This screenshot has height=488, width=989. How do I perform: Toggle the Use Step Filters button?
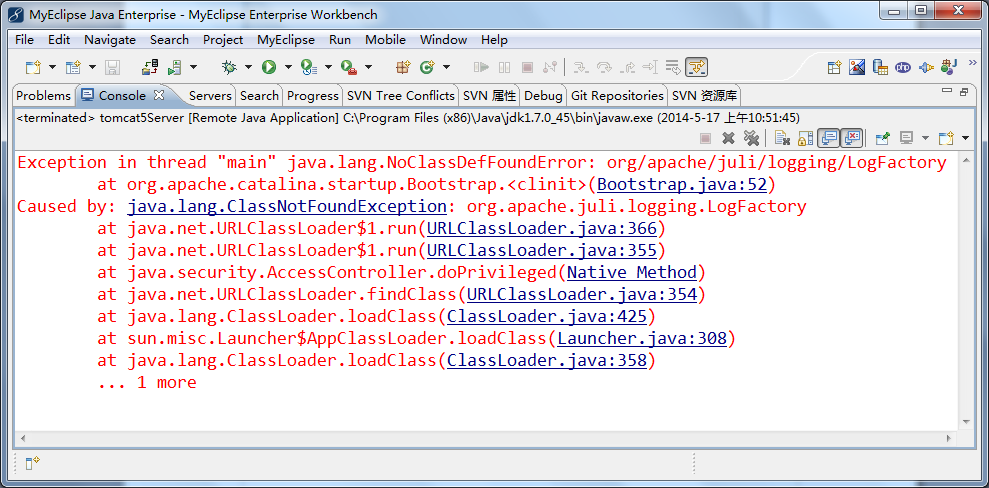[697, 67]
